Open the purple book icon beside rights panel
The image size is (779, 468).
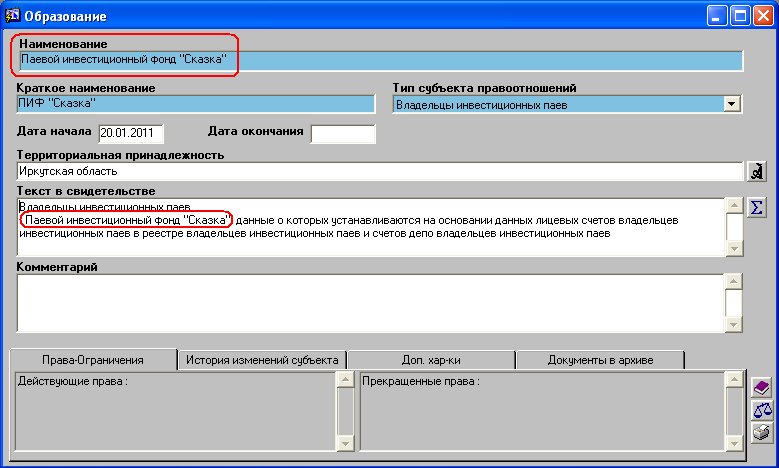[762, 387]
